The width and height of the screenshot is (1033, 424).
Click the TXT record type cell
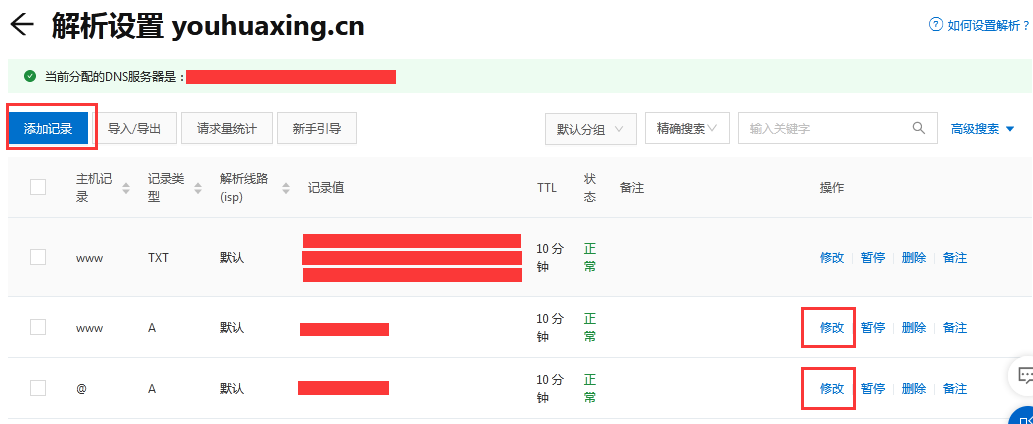159,258
